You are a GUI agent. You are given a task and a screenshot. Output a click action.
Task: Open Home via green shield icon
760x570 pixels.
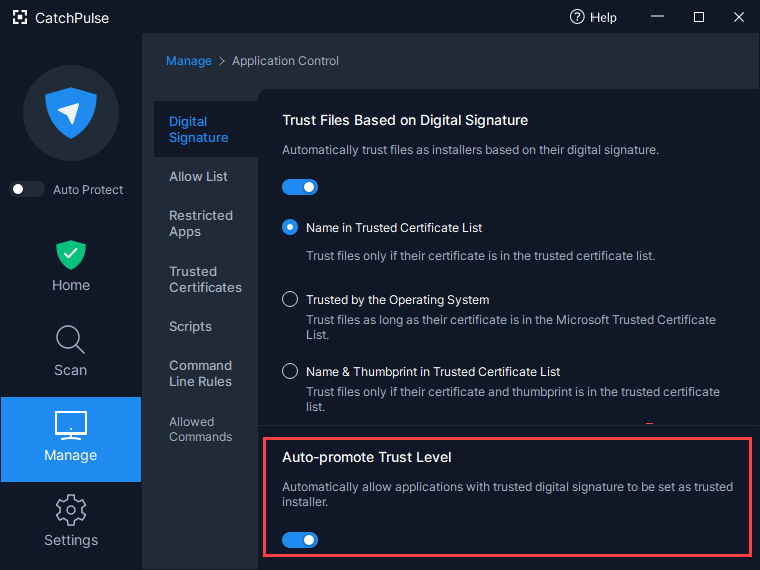[71, 254]
